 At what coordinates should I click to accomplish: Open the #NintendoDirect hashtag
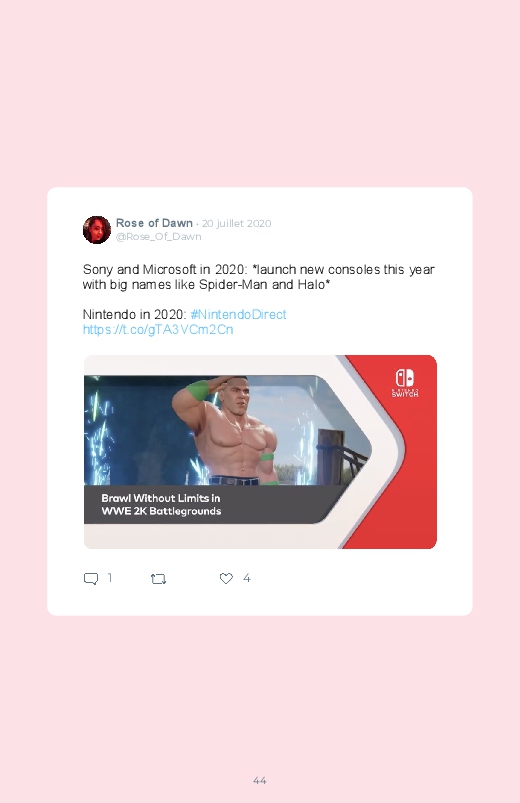(x=238, y=314)
